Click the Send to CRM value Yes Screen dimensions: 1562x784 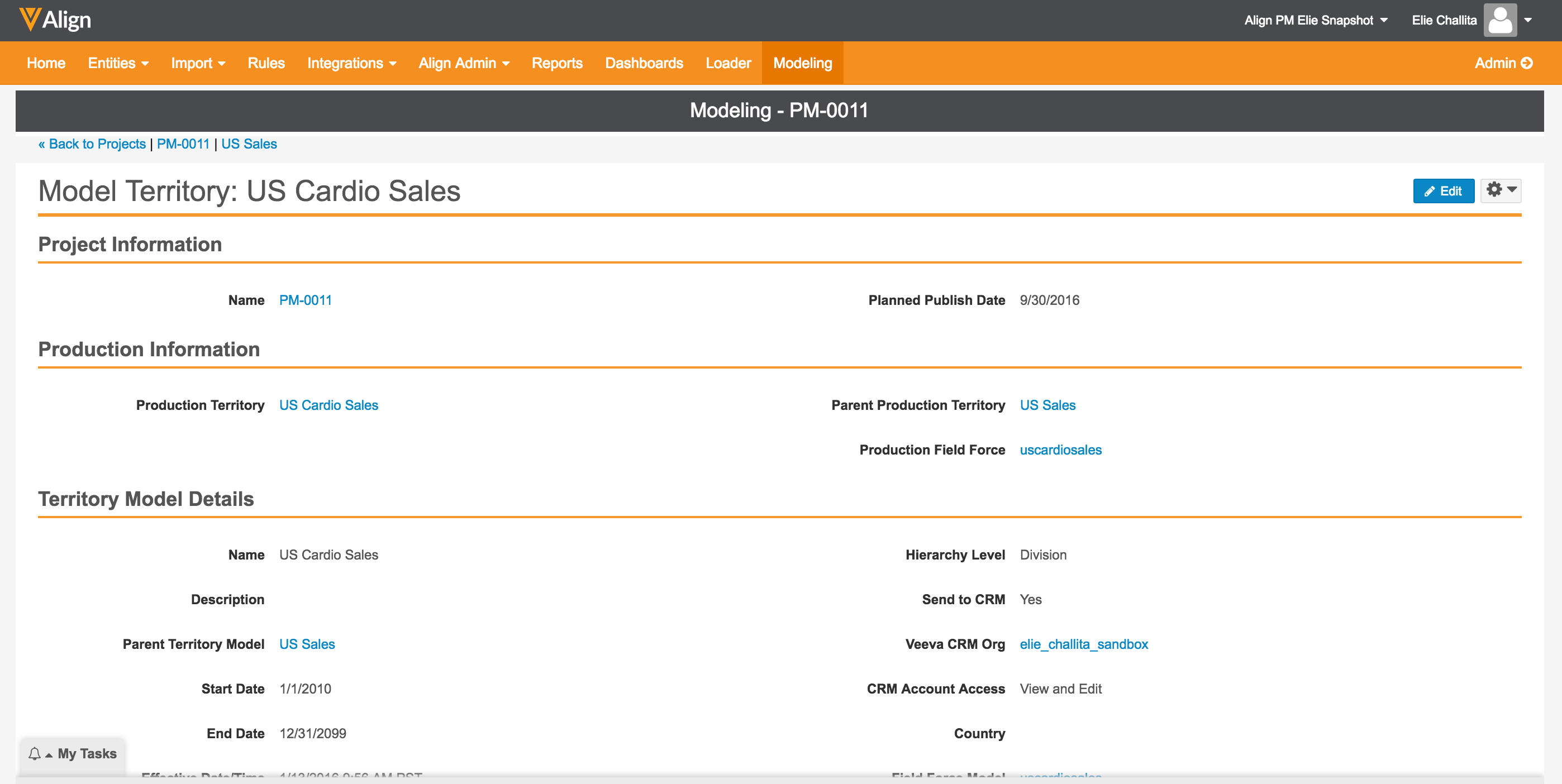tap(1031, 600)
